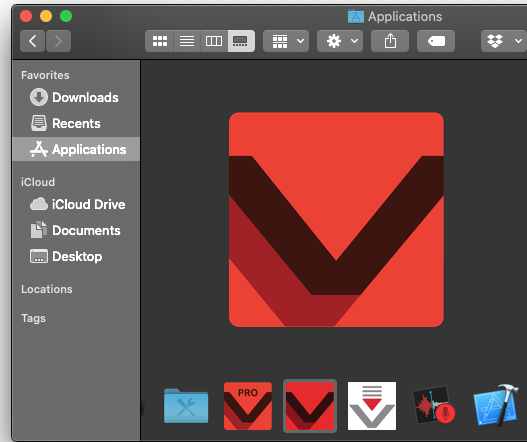Image resolution: width=527 pixels, height=442 pixels.
Task: Close the Finder window with red button
Action: (26, 16)
